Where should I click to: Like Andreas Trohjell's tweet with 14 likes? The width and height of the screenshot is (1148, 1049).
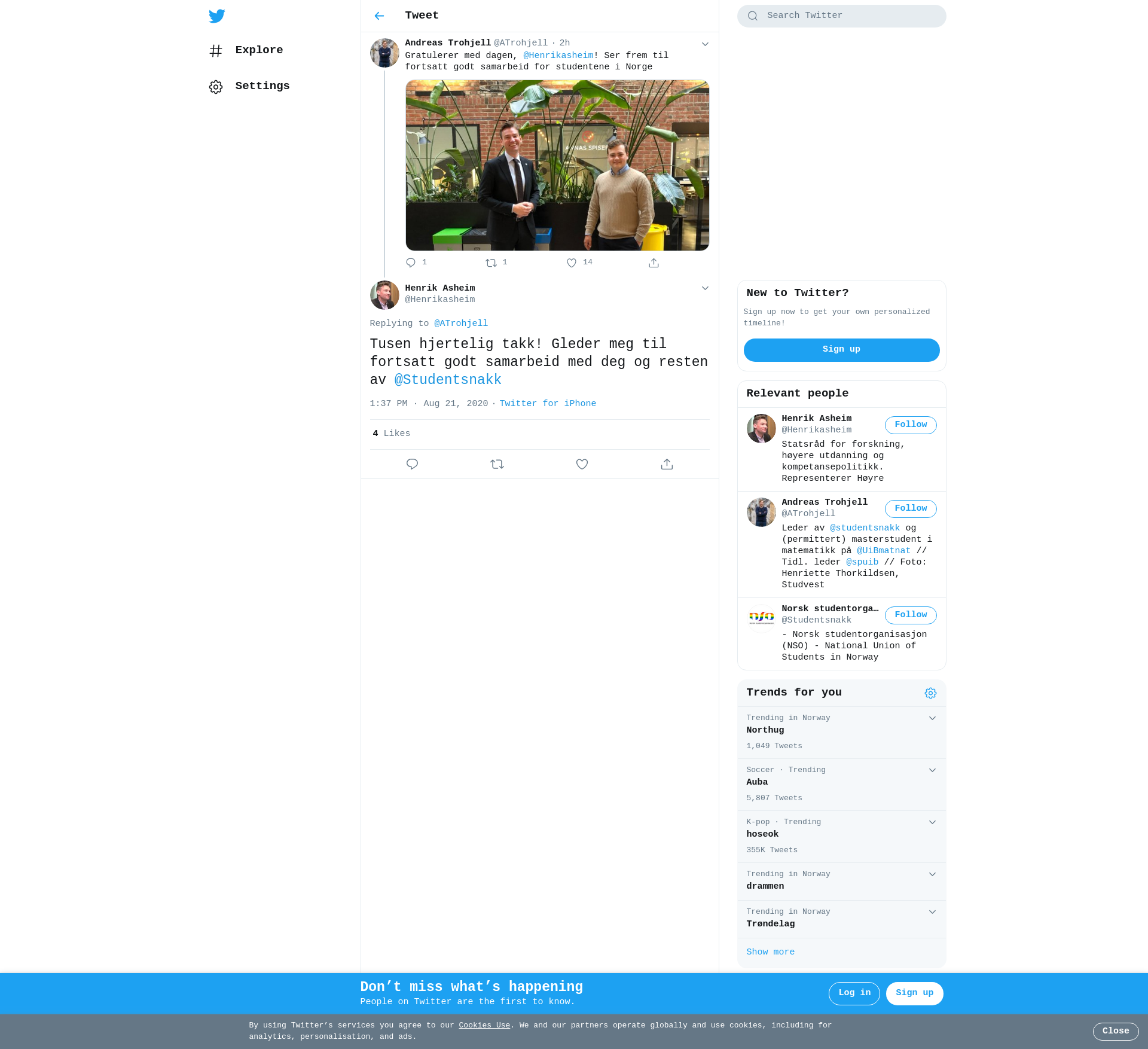pos(572,263)
